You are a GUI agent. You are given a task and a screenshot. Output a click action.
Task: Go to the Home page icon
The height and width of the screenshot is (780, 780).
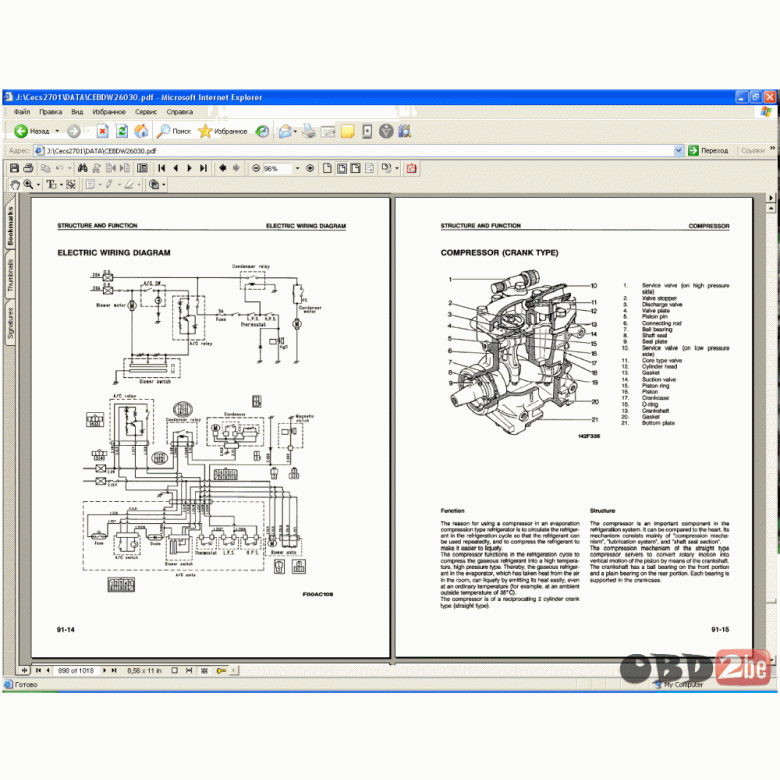(x=141, y=131)
